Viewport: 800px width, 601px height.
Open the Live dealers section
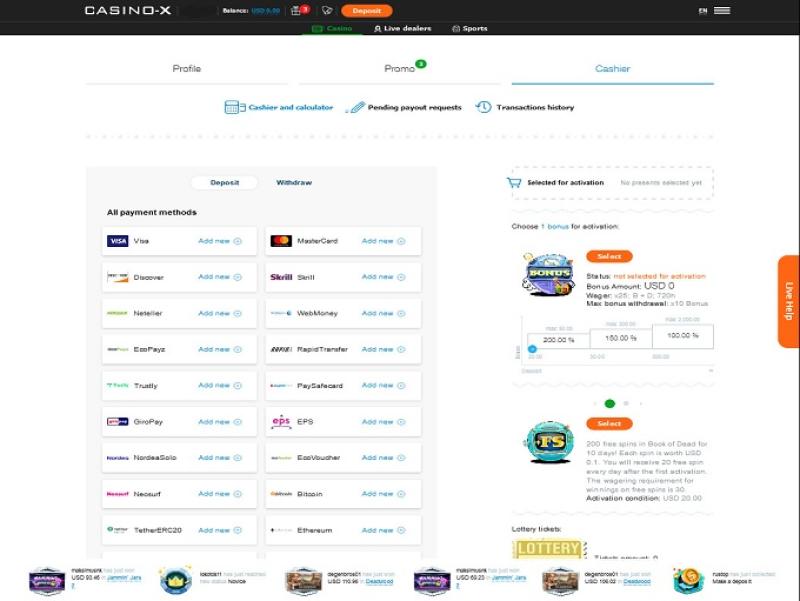pos(403,29)
